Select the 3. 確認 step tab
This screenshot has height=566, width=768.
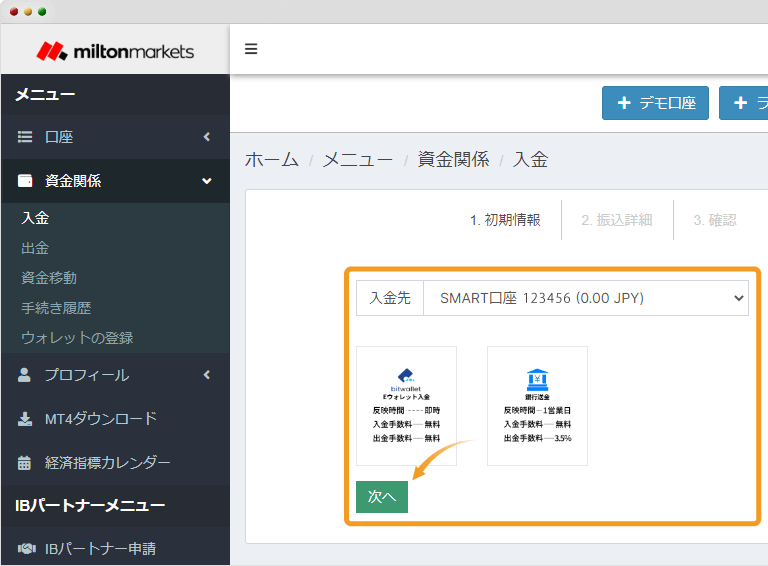tap(715, 220)
